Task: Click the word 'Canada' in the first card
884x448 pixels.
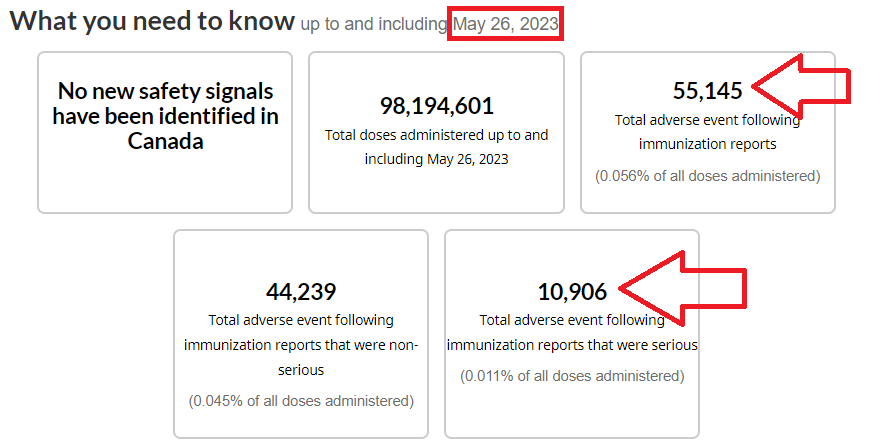Action: point(165,141)
